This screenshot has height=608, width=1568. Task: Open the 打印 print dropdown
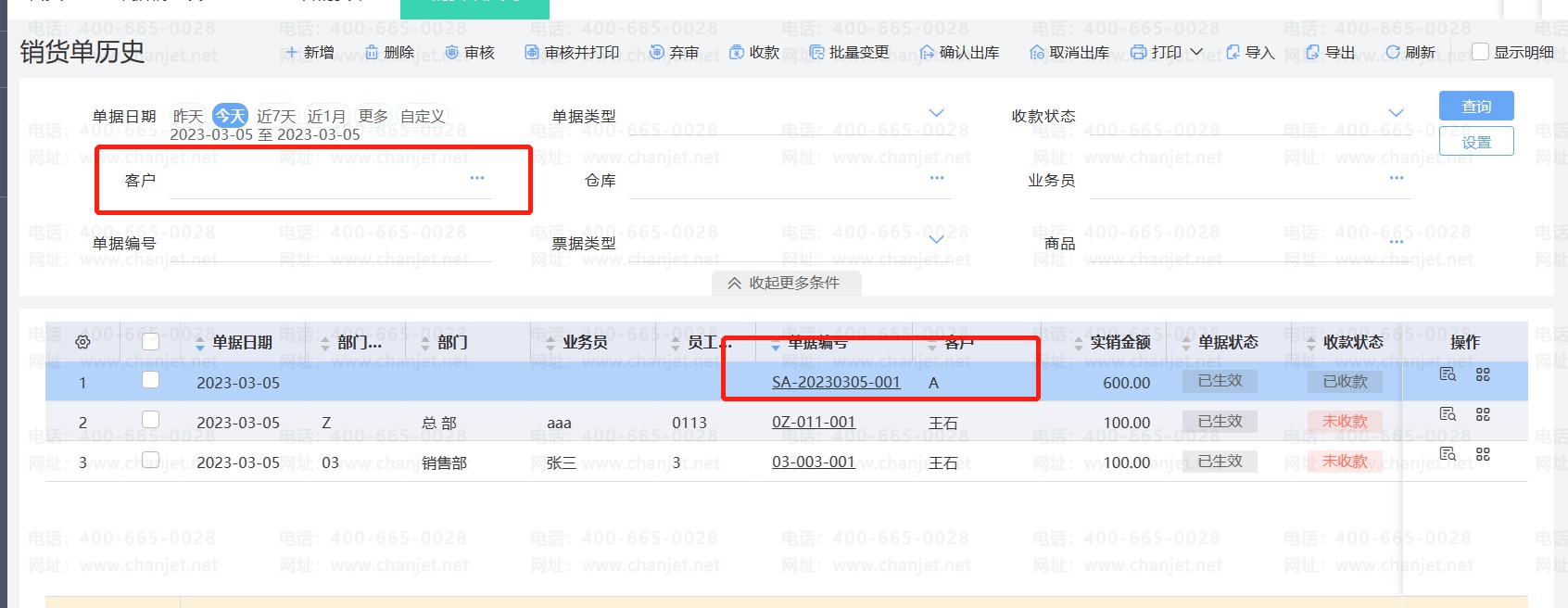1167,52
